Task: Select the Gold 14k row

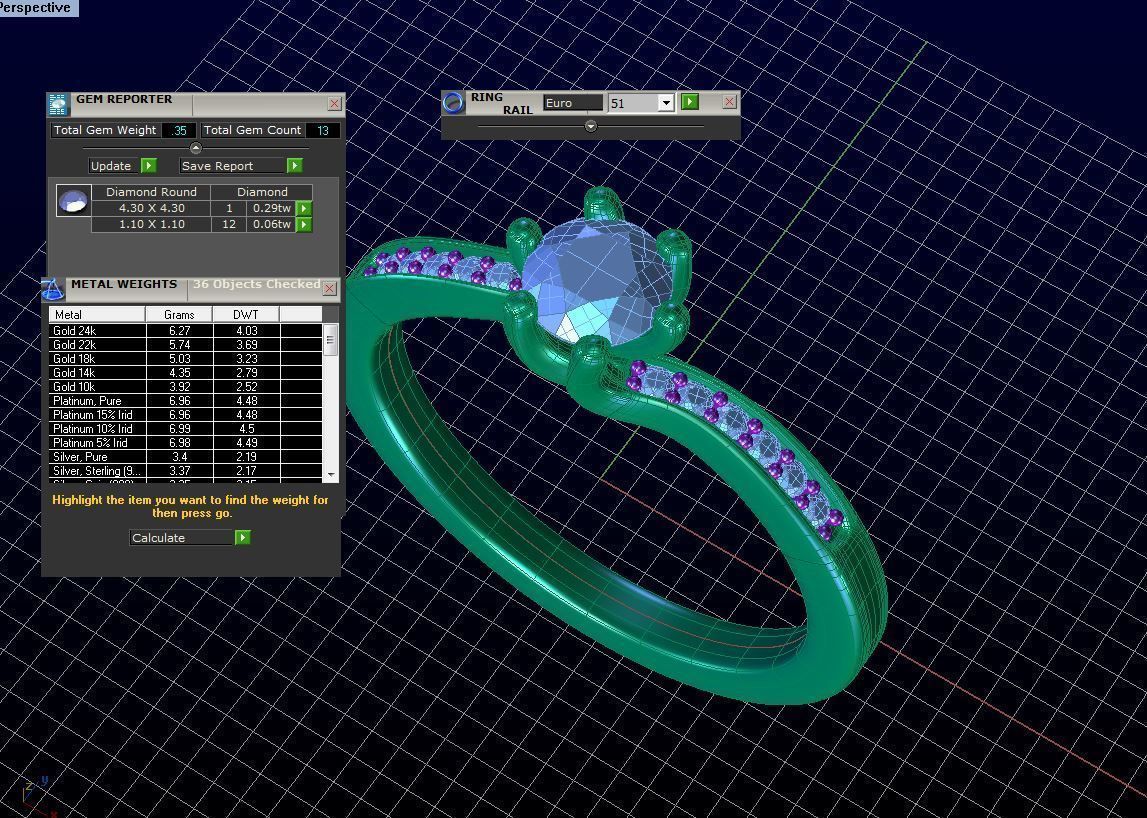Action: click(186, 372)
